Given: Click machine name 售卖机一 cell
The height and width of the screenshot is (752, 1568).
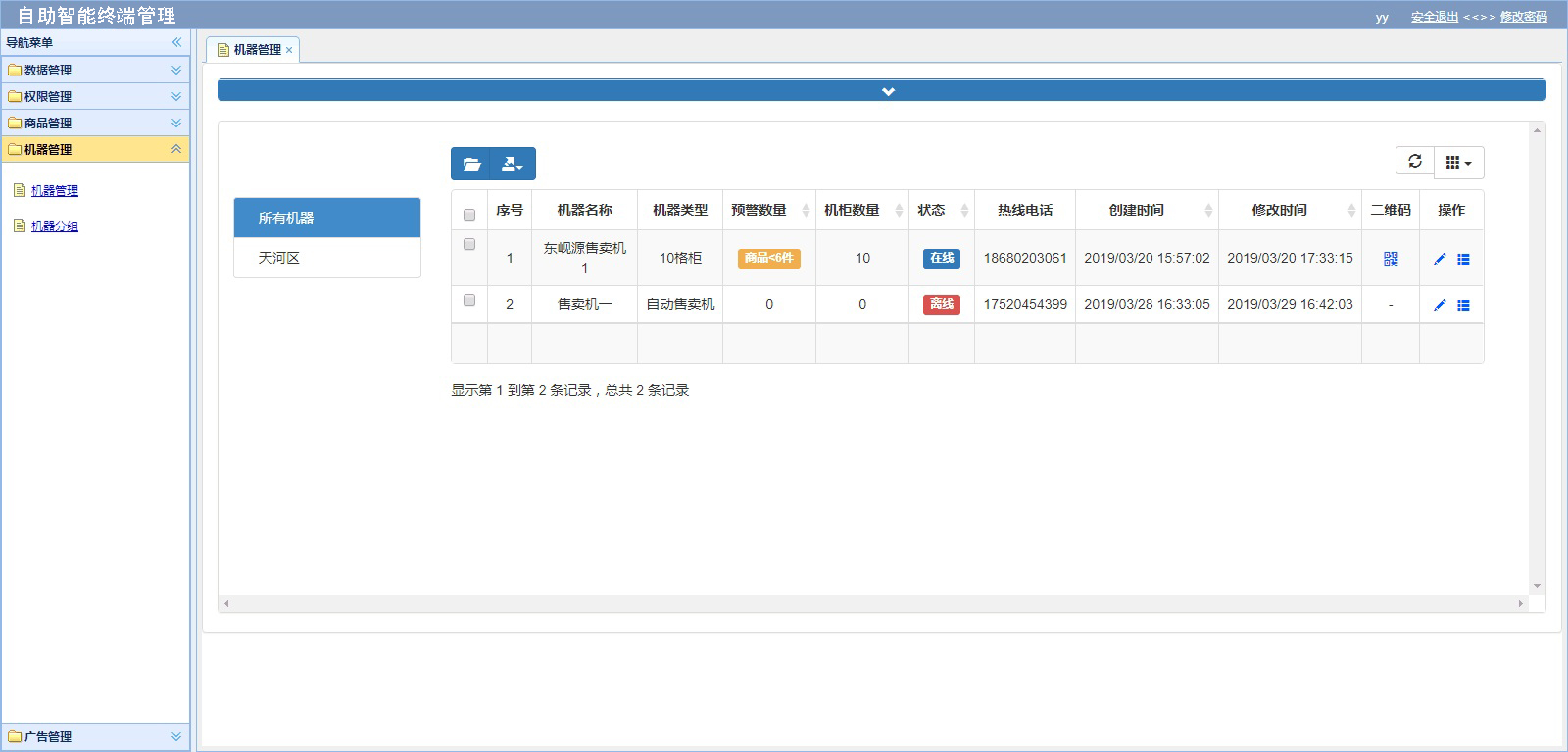Looking at the screenshot, I should coord(585,304).
